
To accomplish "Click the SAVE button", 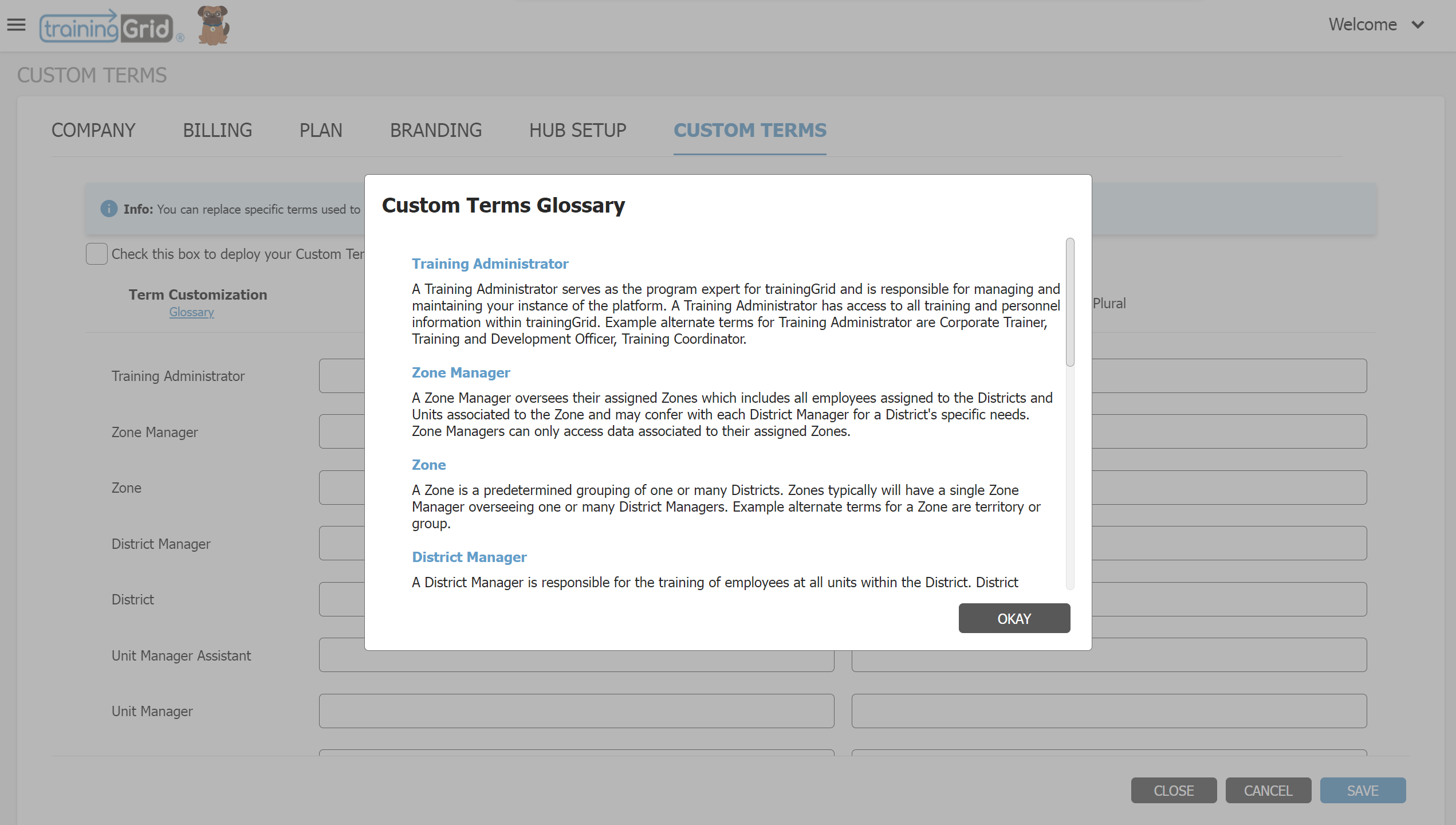I will (1362, 791).
